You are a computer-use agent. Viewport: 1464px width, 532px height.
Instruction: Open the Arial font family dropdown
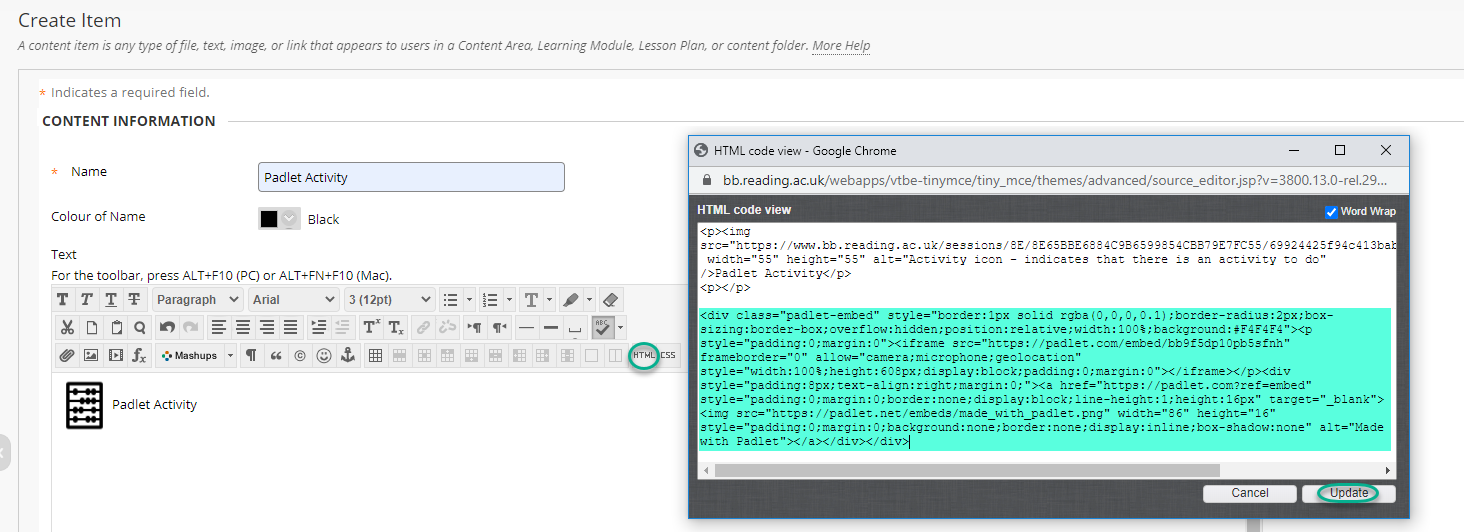294,299
